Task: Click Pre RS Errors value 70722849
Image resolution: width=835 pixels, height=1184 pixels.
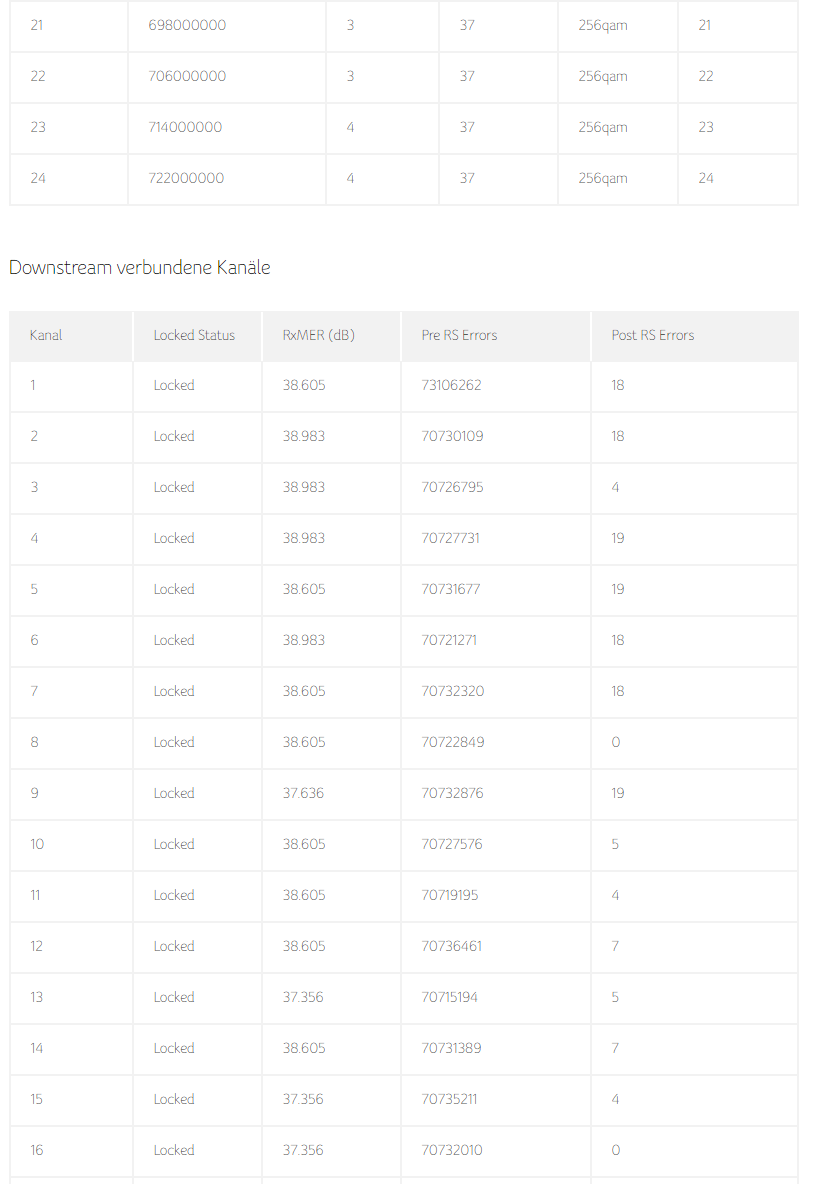Action: tap(452, 742)
